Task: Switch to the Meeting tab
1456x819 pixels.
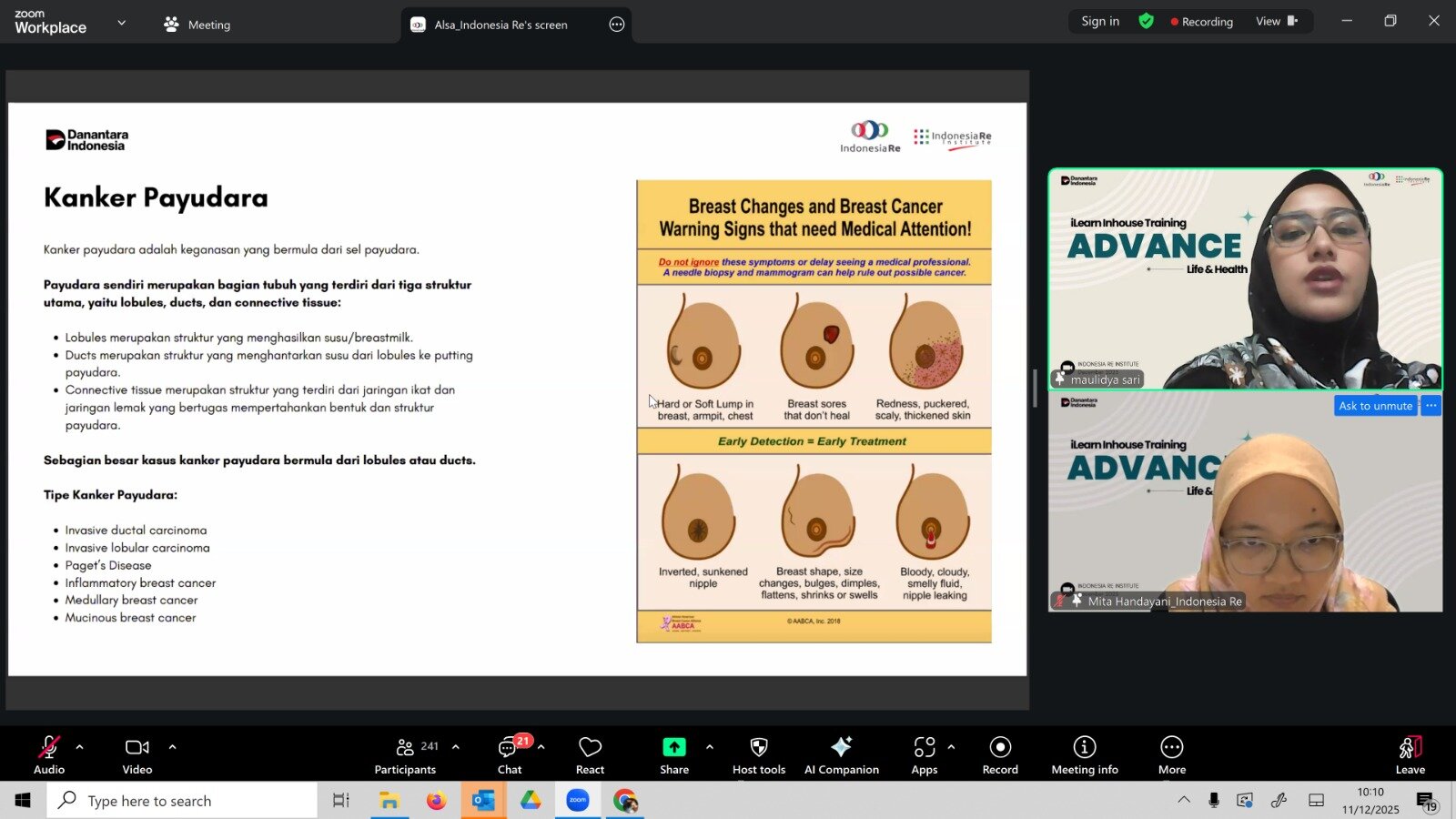Action: pyautogui.click(x=197, y=25)
